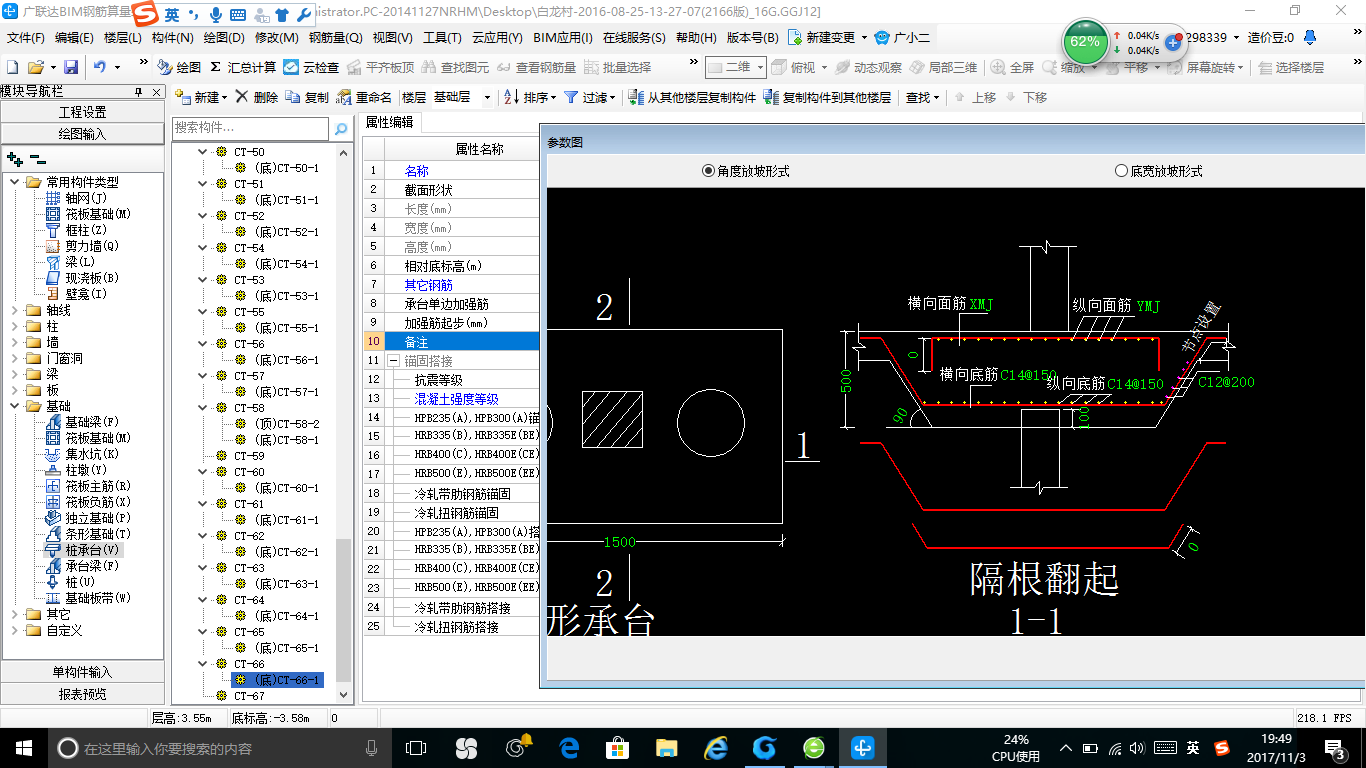Collapse the 常用构件类型 folder
The width and height of the screenshot is (1366, 768).
click(x=15, y=182)
